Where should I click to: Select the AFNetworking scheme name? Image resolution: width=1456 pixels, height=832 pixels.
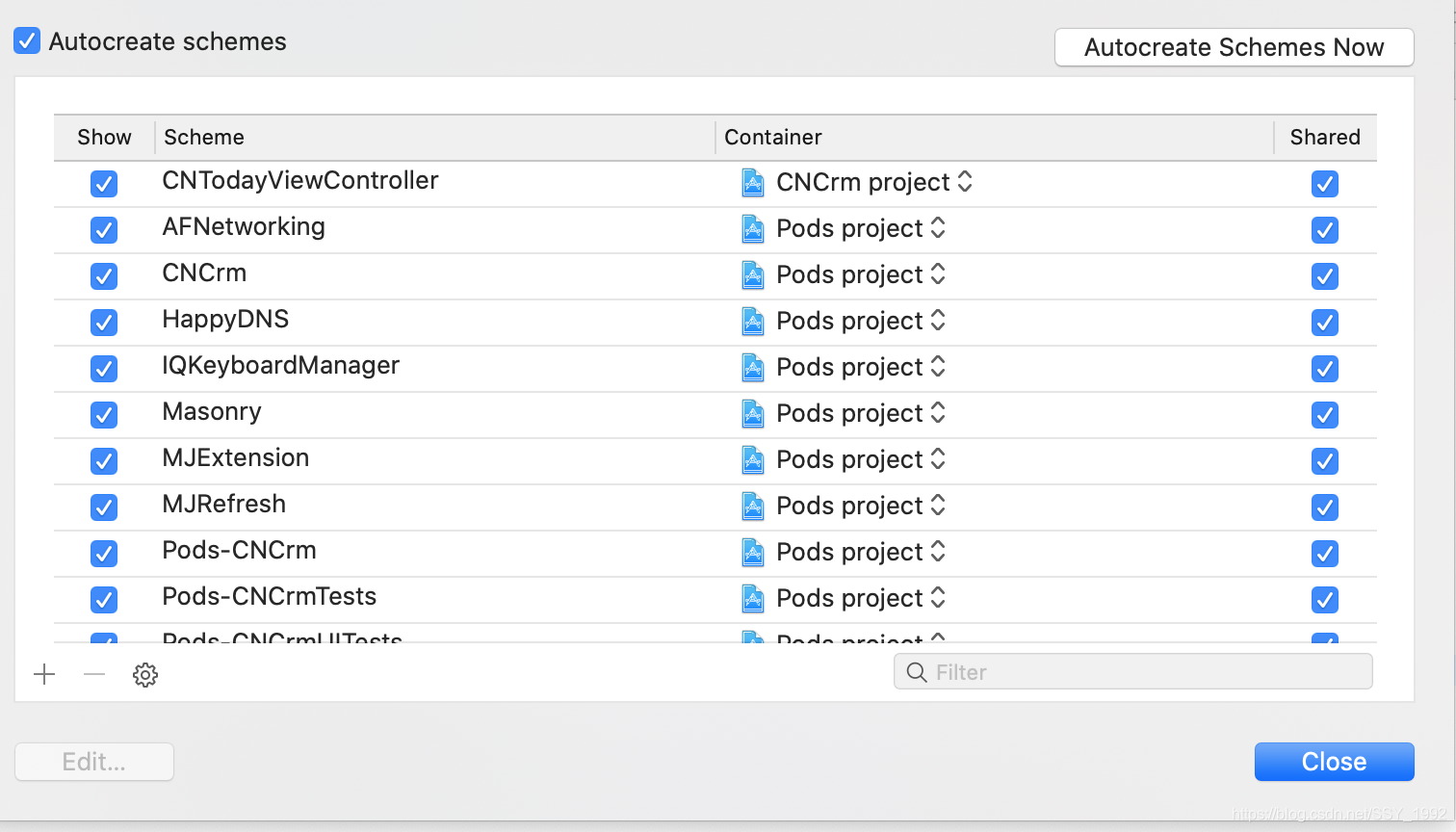244,226
